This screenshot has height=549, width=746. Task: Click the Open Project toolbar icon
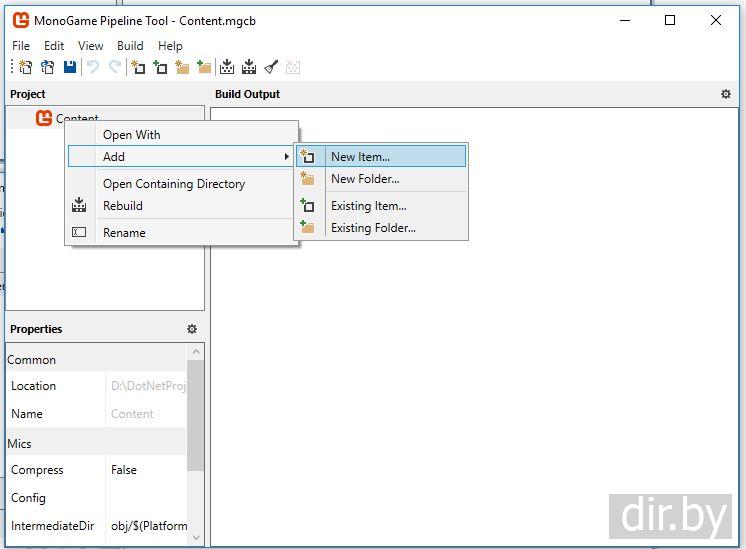click(48, 67)
